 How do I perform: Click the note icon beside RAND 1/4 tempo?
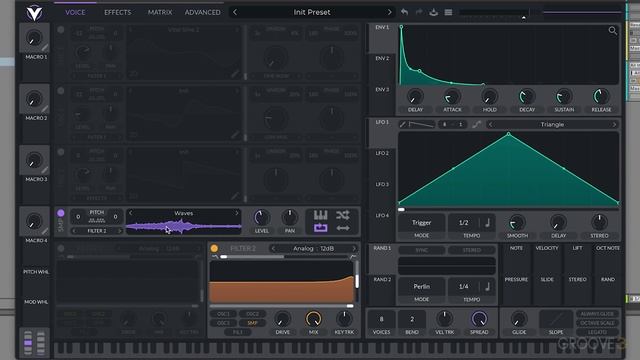(487, 287)
